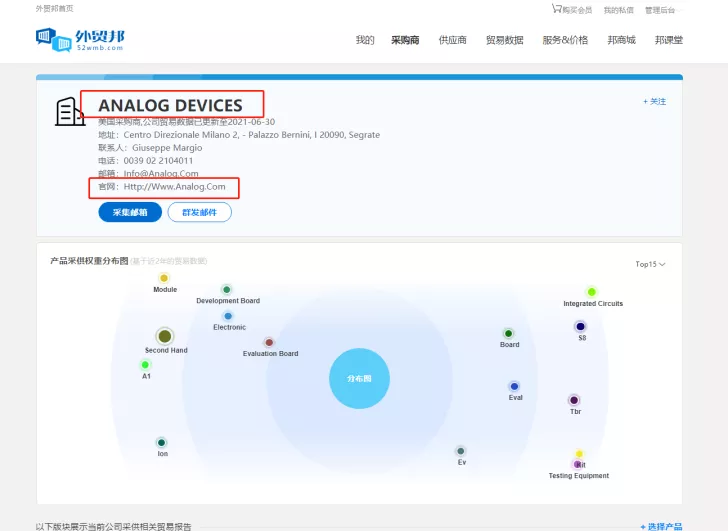Open 我的私信 messages link
Viewport: 728px width, 531px height.
click(618, 10)
